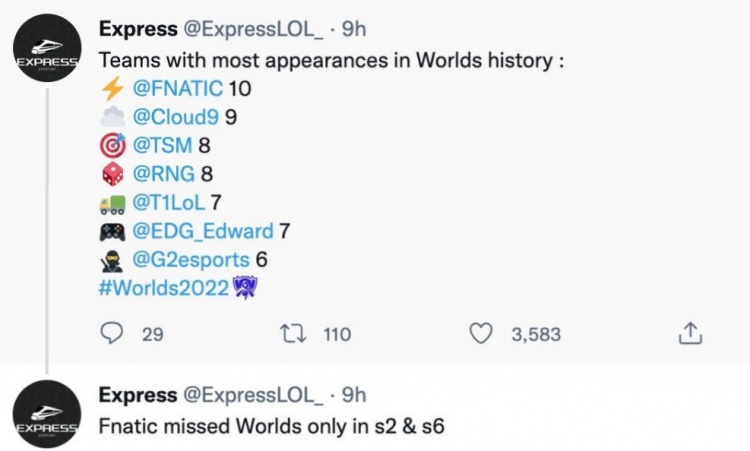Like the tweet with heart icon
The width and height of the screenshot is (750, 451).
pos(480,333)
